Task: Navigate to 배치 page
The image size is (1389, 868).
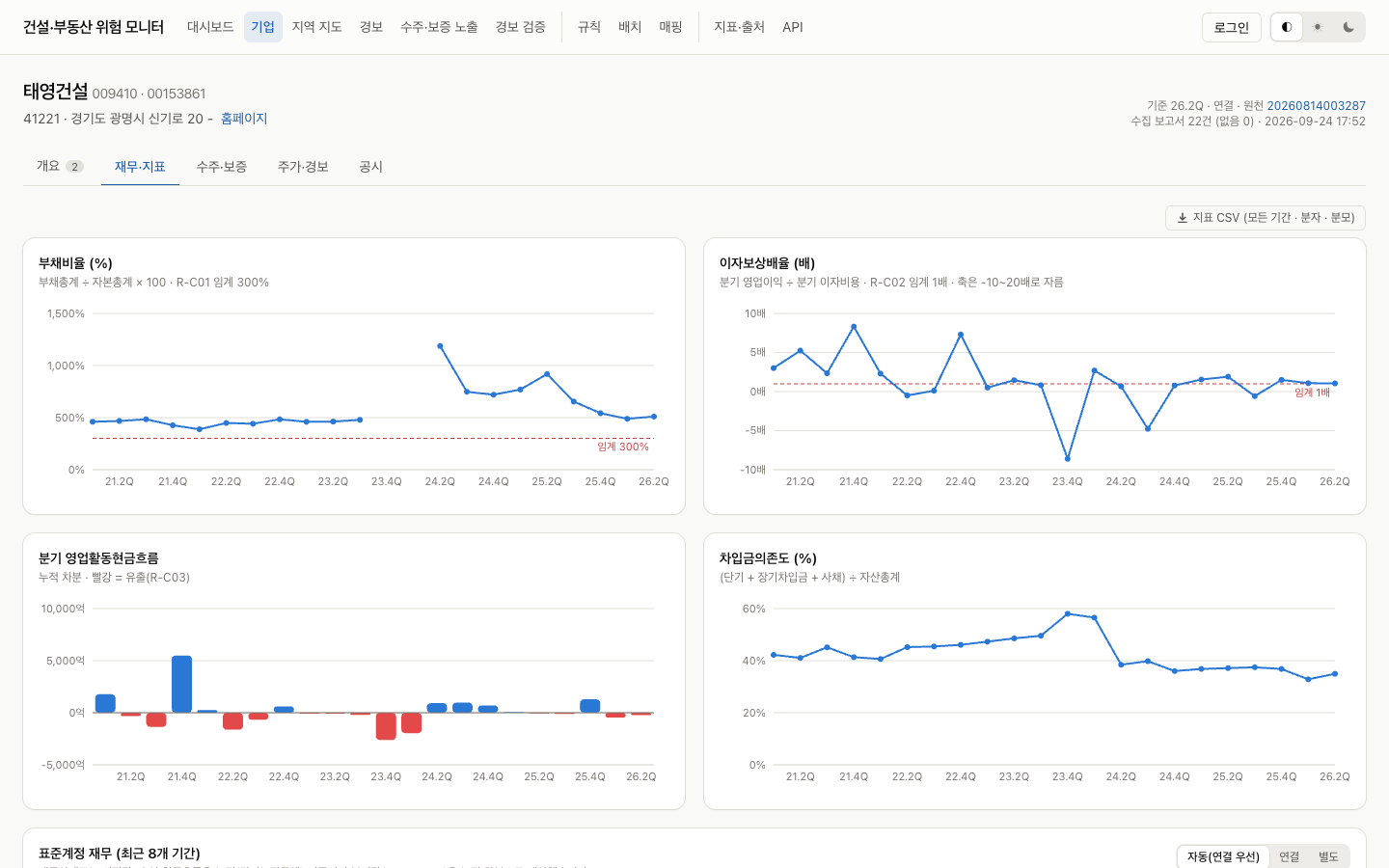Action: tap(630, 27)
